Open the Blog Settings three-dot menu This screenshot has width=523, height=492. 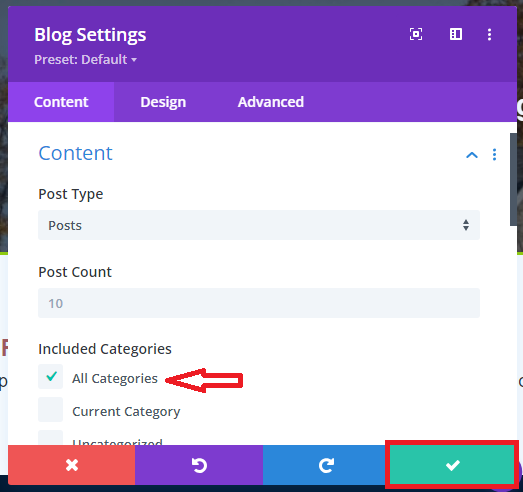pos(489,34)
